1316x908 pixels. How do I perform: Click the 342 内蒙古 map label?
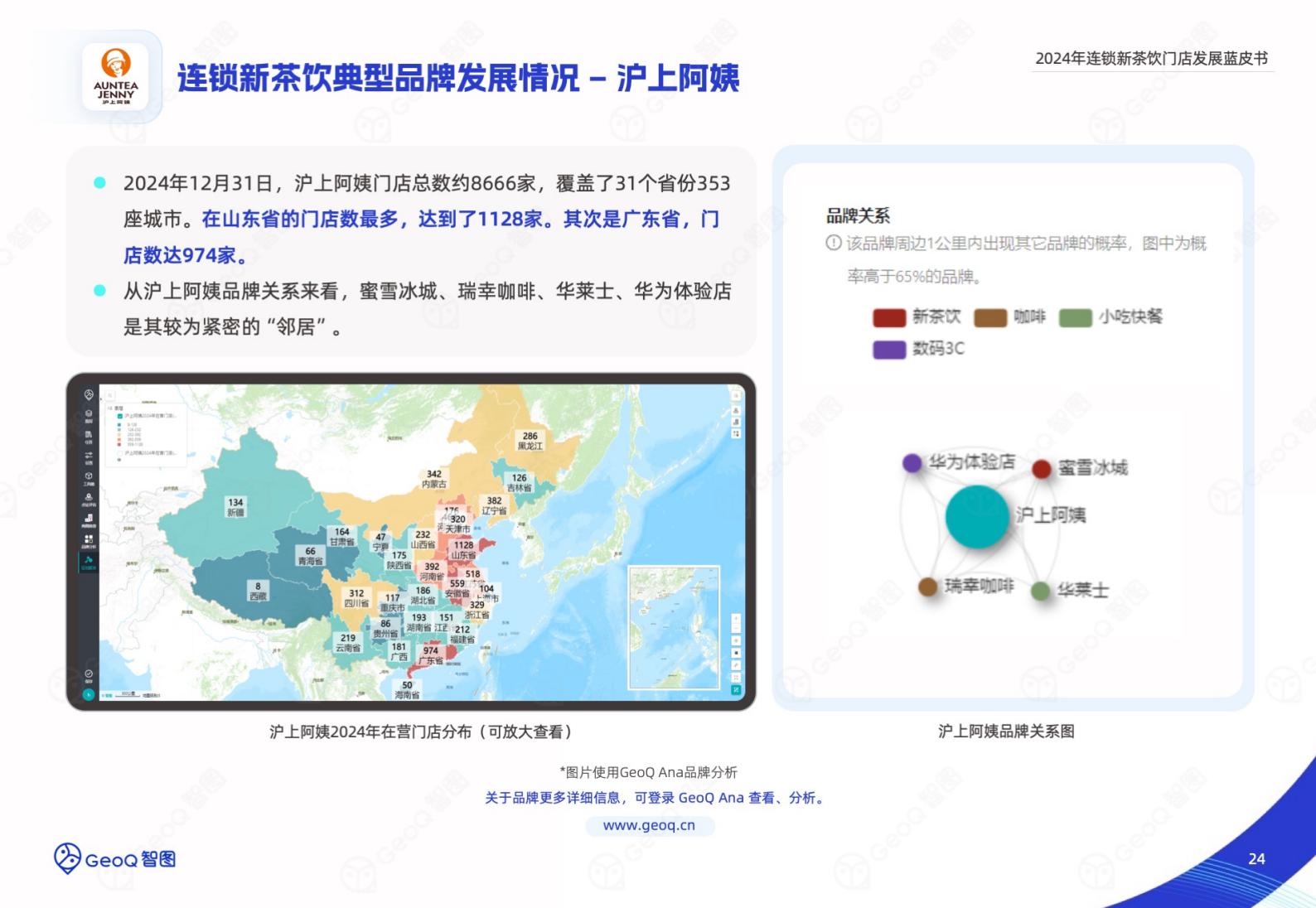434,479
